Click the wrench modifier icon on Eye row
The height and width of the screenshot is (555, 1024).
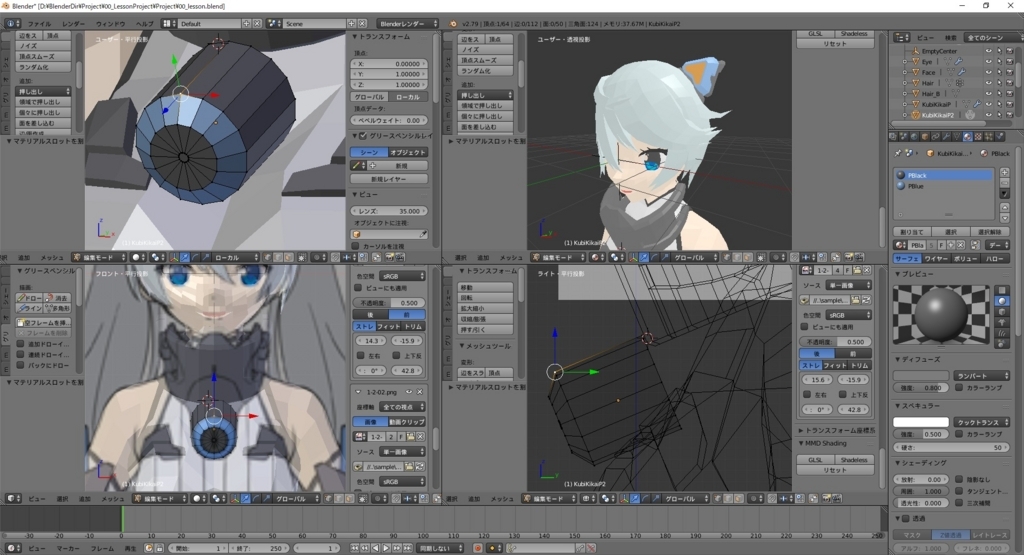pyautogui.click(x=959, y=62)
